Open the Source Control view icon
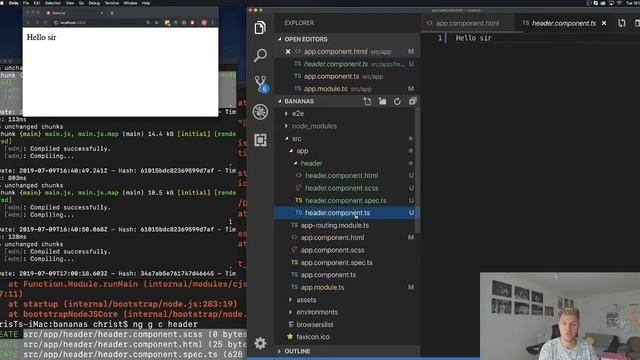 [260, 84]
